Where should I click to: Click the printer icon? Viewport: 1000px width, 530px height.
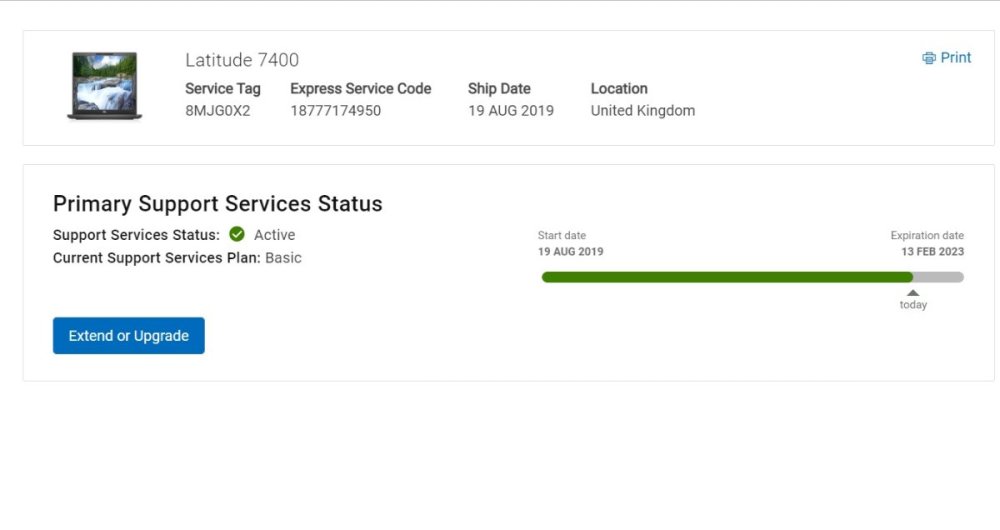(929, 58)
